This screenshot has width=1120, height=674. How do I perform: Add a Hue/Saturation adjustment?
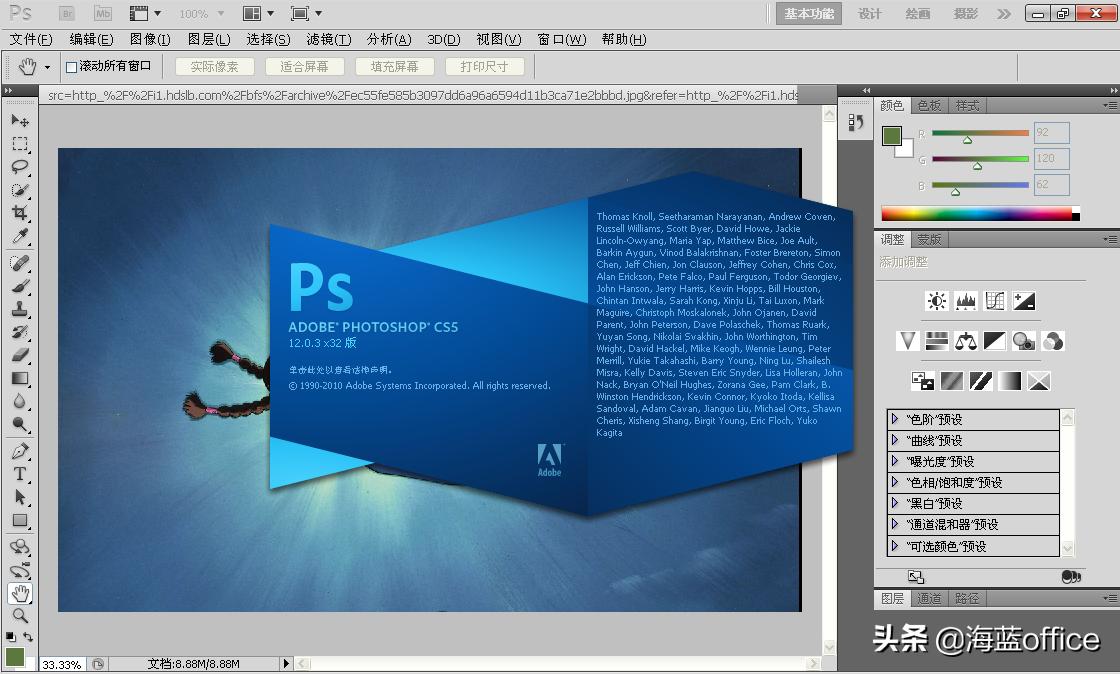(x=936, y=341)
